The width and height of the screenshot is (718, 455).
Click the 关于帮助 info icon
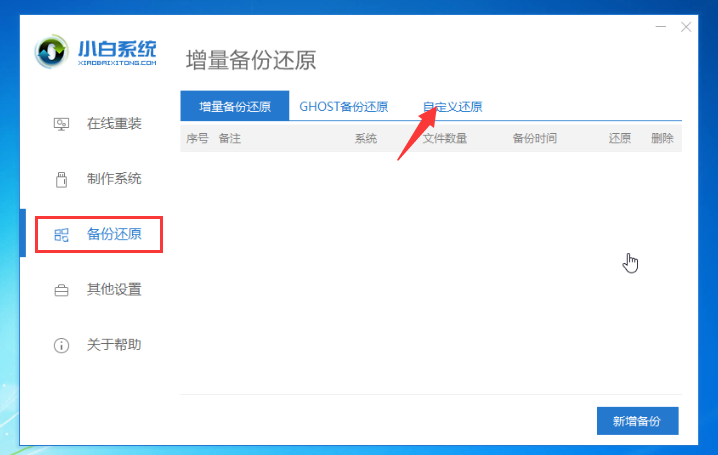coord(61,345)
